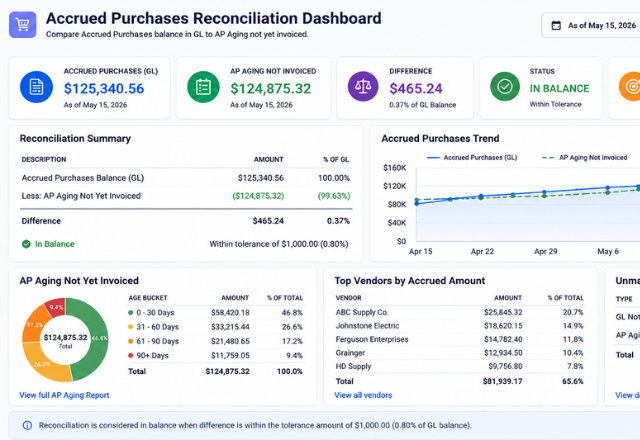Viewport: 640px width, 440px height.
Task: Select the ABC Supply Co. vendor row
Action: click(x=460, y=312)
